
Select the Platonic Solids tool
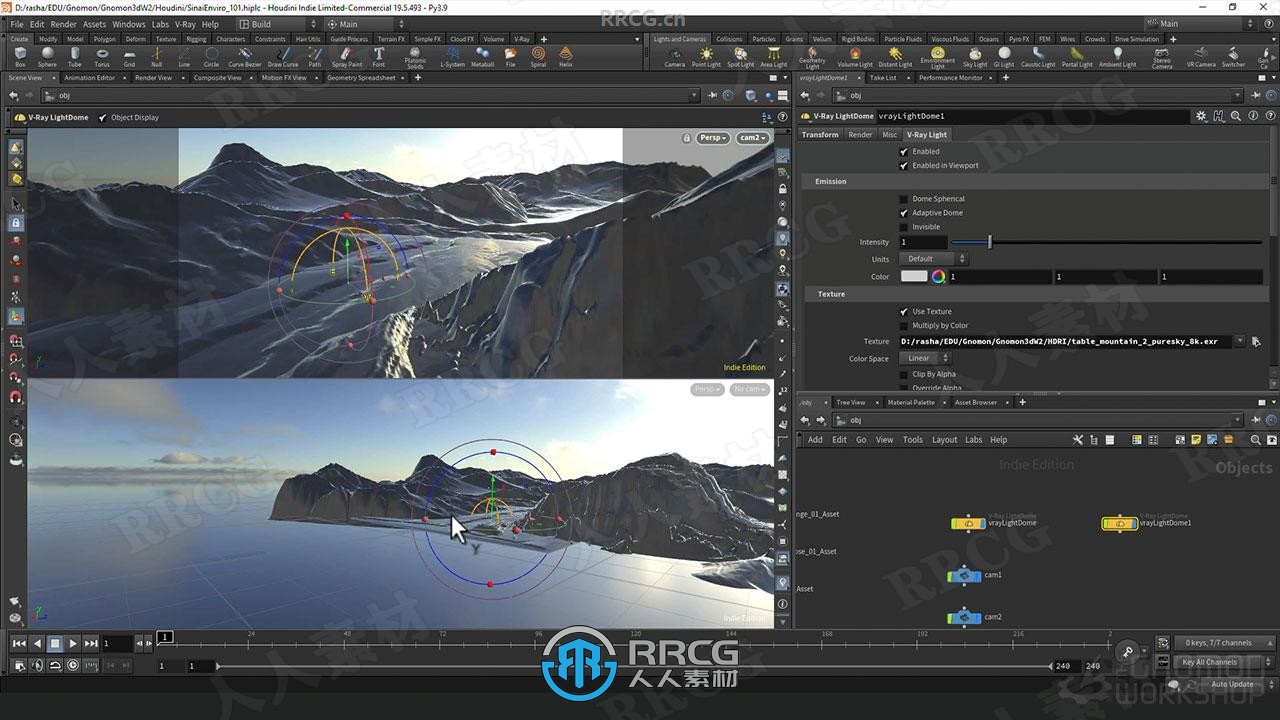tap(415, 58)
